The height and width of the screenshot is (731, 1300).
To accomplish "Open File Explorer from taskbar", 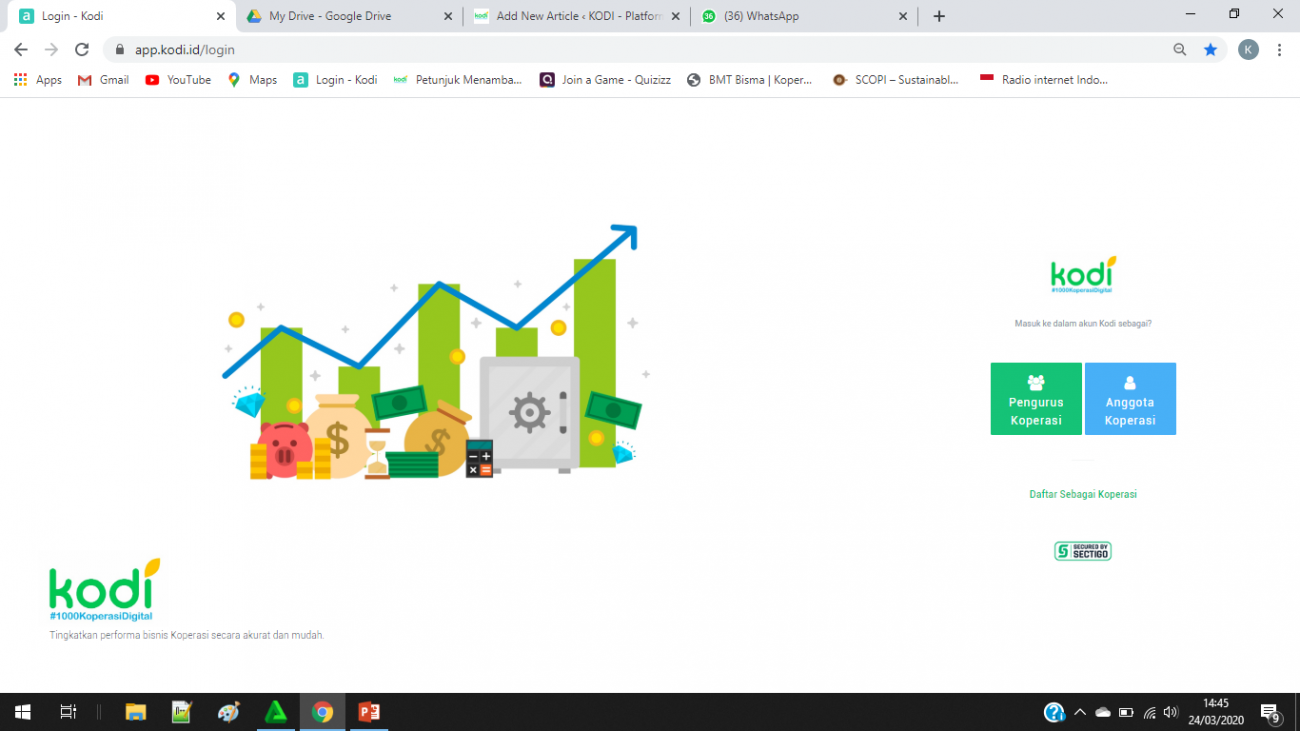I will (x=135, y=712).
